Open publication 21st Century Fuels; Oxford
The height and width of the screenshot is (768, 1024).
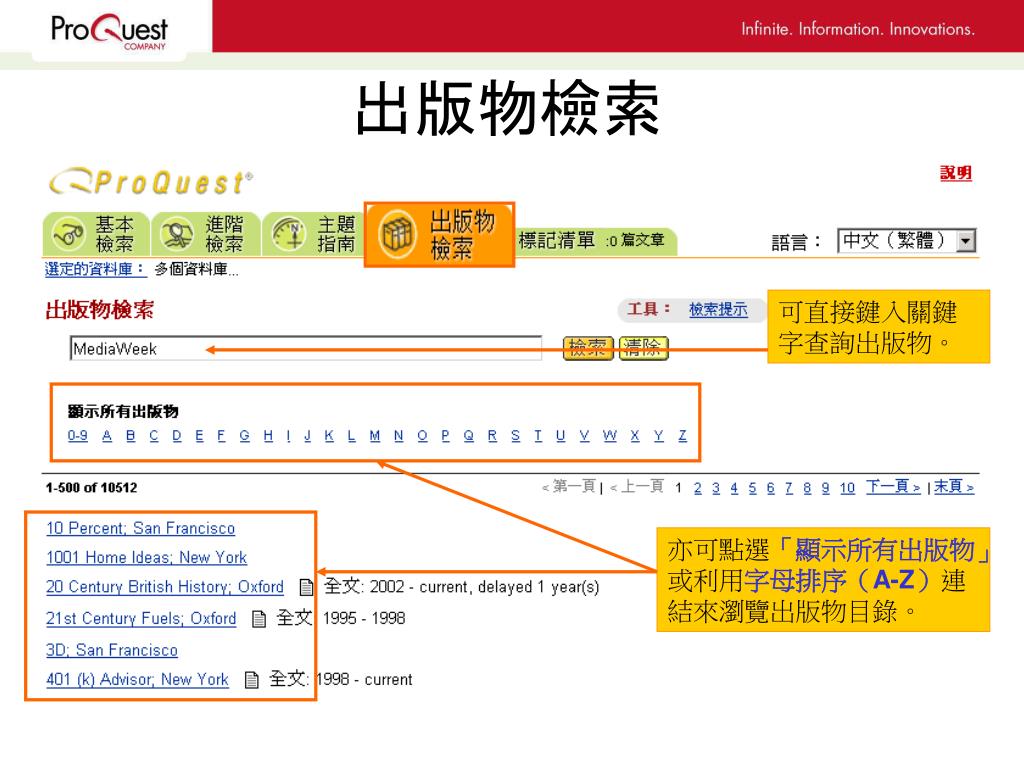pos(141,618)
